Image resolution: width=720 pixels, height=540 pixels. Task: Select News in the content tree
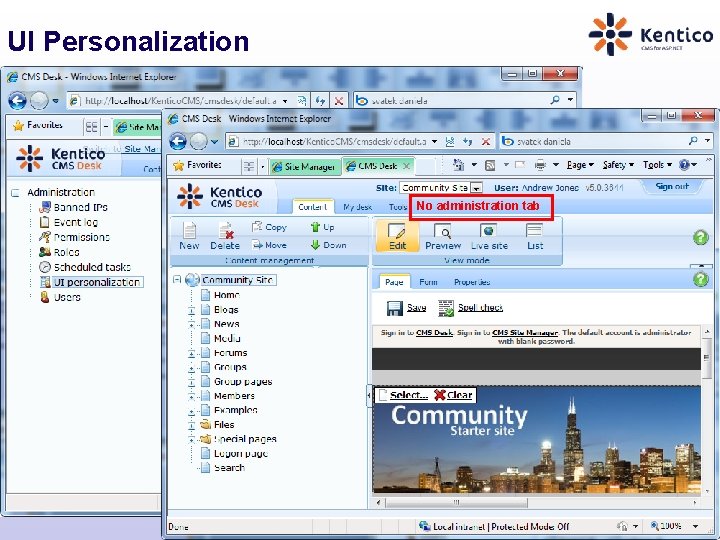pos(226,324)
